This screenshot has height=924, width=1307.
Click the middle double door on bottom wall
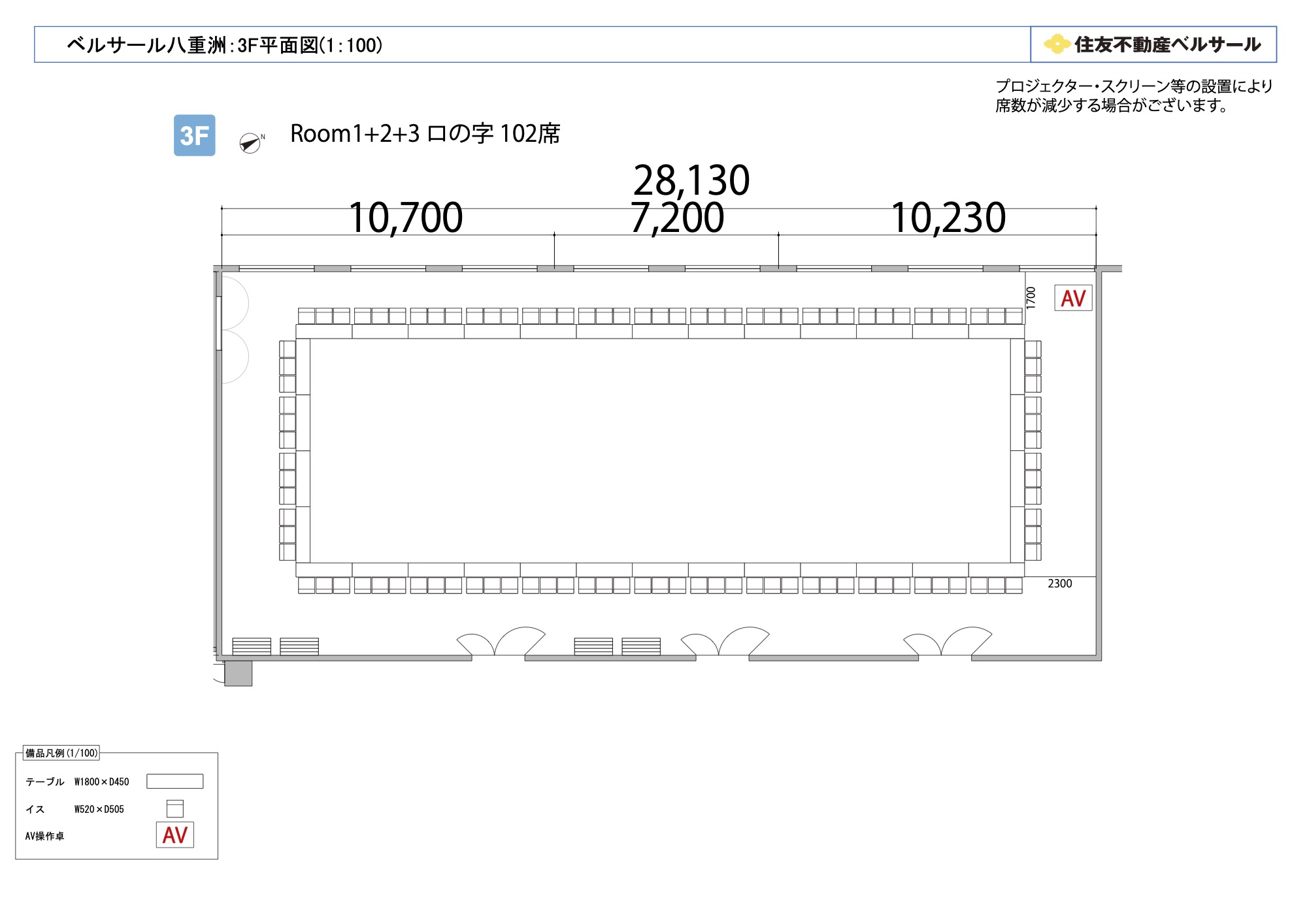[725, 642]
